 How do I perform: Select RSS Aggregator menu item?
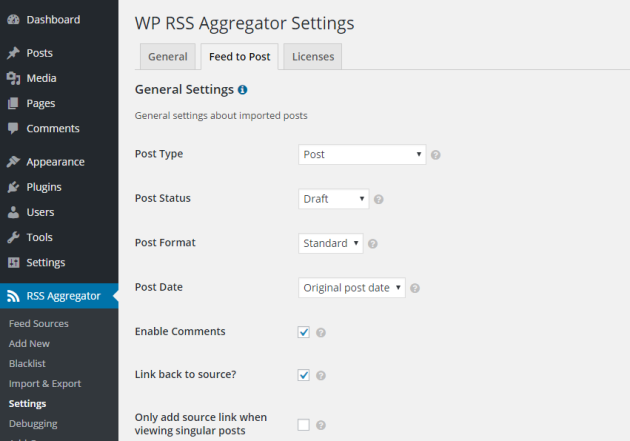pos(59,296)
